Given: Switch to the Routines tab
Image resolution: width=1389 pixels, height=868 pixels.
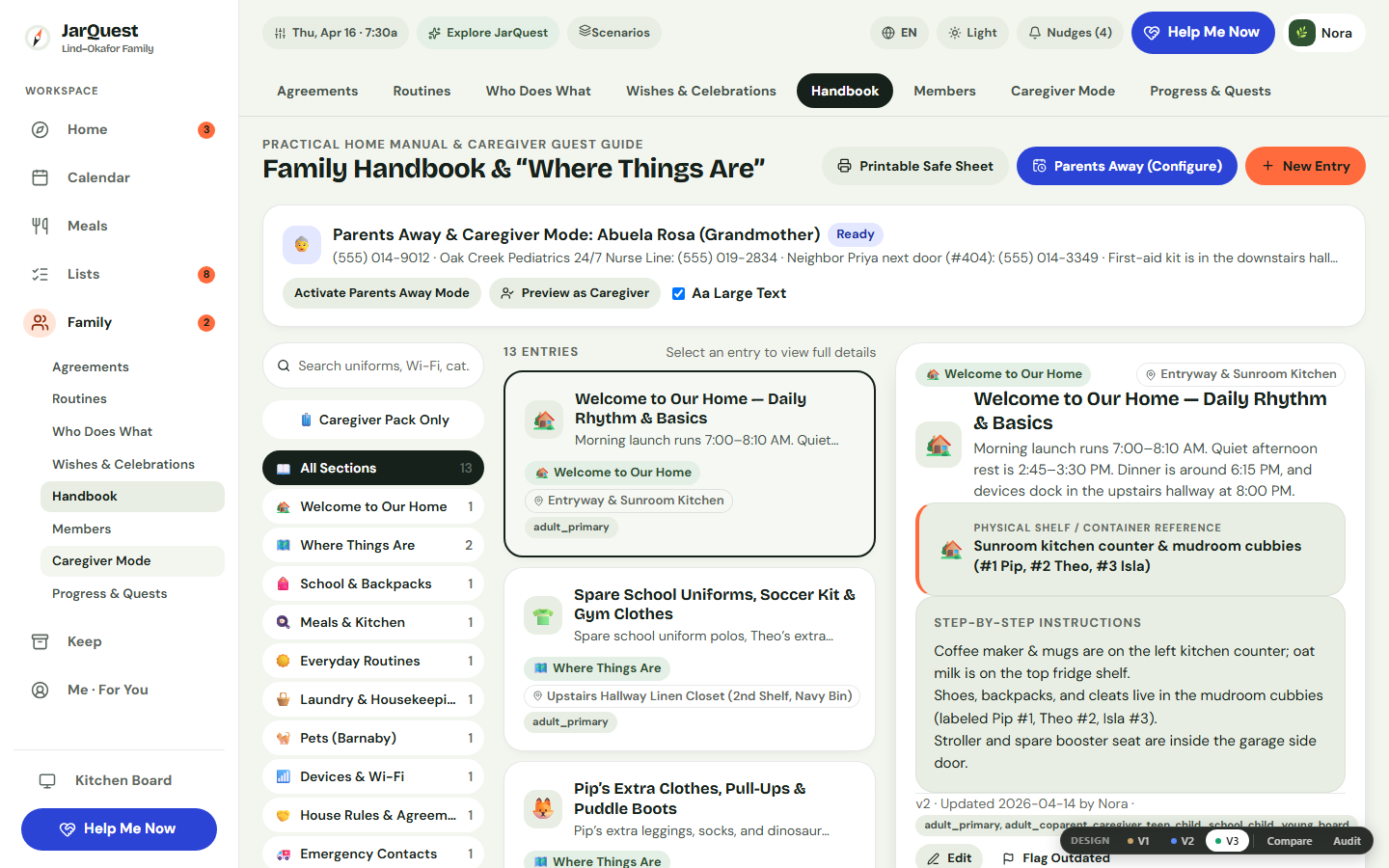Looking at the screenshot, I should pos(422,91).
